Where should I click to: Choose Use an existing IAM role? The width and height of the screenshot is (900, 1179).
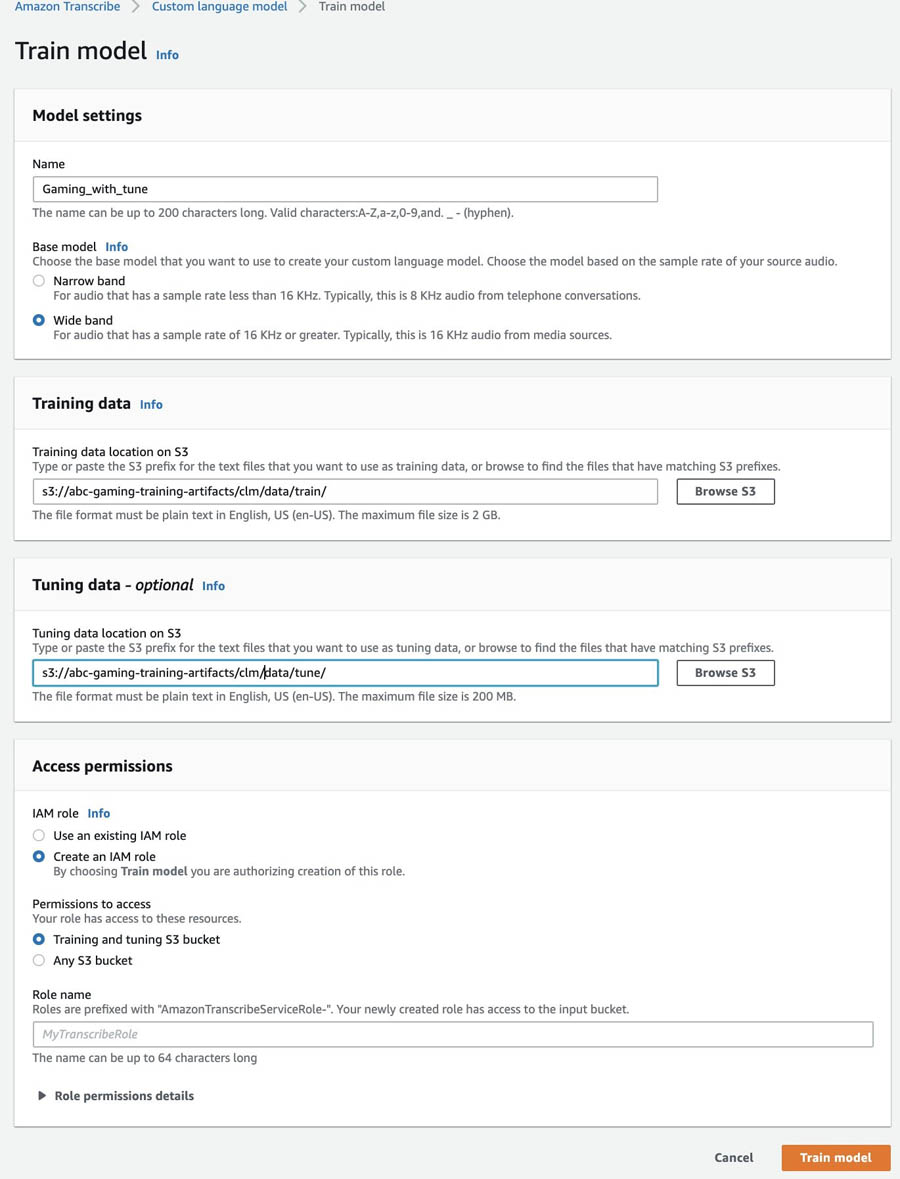coord(39,835)
